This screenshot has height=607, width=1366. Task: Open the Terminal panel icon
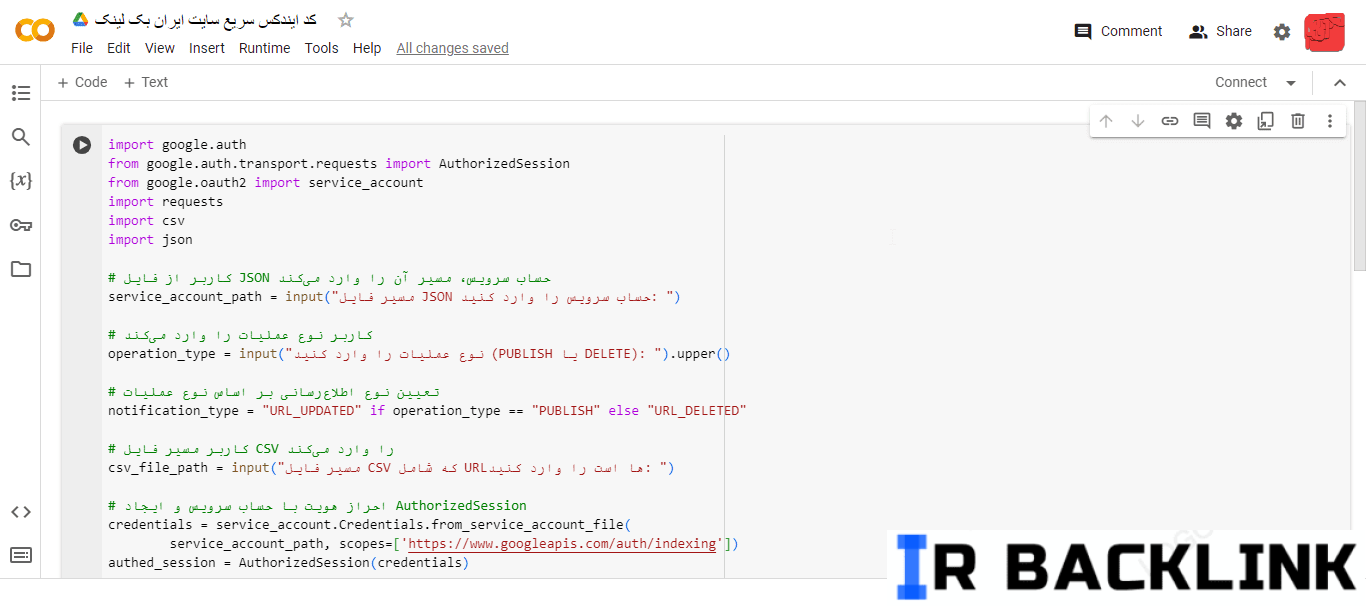21,555
